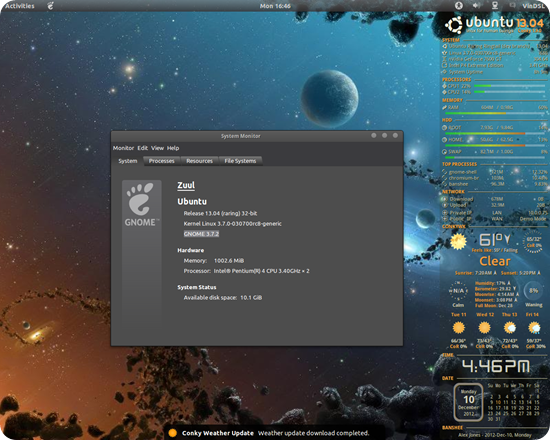The image size is (550, 440).
Task: Click the Monday 10 December date box
Action: pos(469,402)
